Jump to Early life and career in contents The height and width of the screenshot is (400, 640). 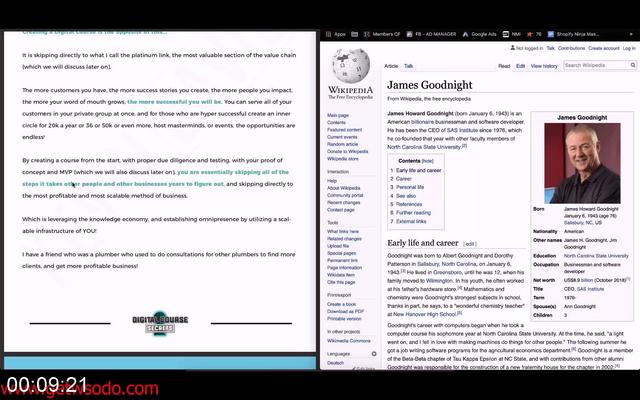click(x=418, y=171)
